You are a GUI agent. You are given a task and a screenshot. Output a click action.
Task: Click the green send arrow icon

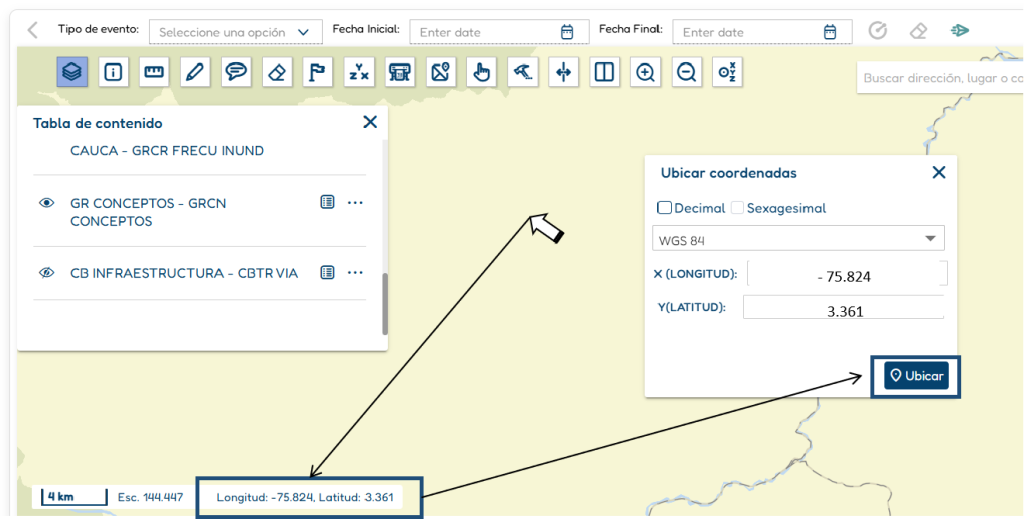(x=959, y=30)
